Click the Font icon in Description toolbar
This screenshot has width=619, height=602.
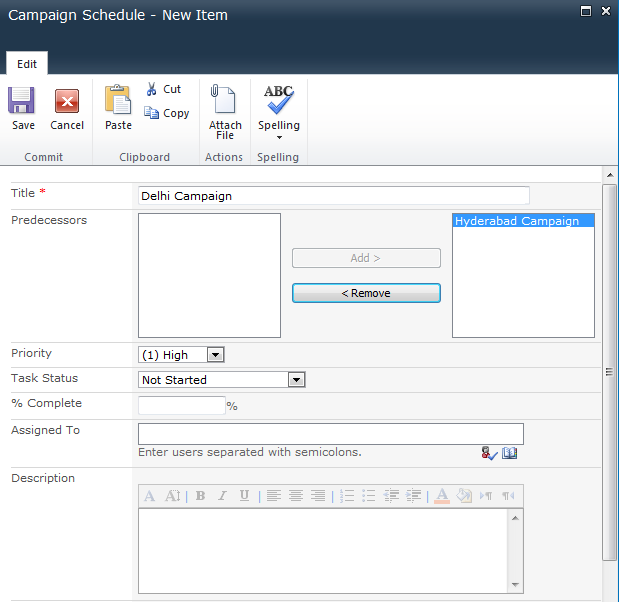point(150,496)
